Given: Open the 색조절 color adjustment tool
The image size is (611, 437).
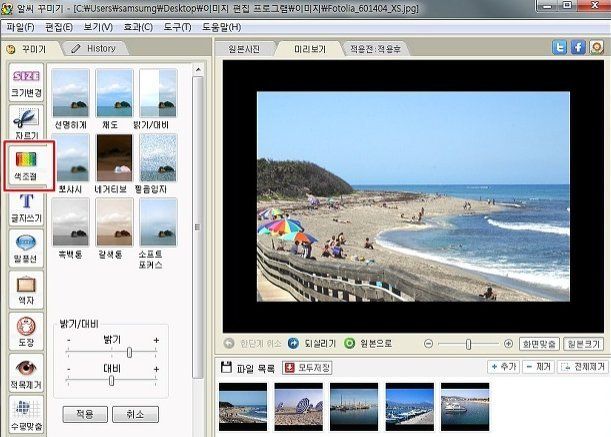Looking at the screenshot, I should click(28, 166).
